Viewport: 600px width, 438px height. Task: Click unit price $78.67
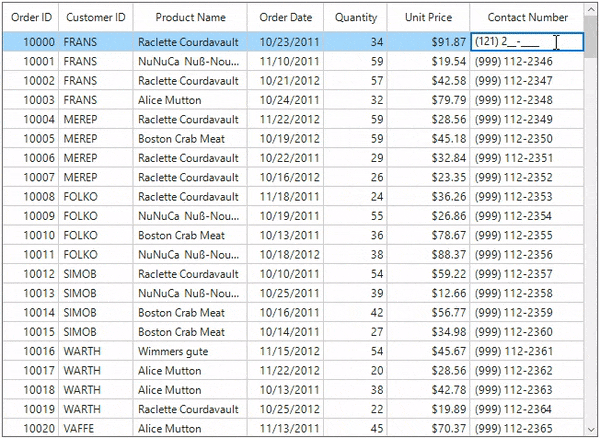[428, 235]
